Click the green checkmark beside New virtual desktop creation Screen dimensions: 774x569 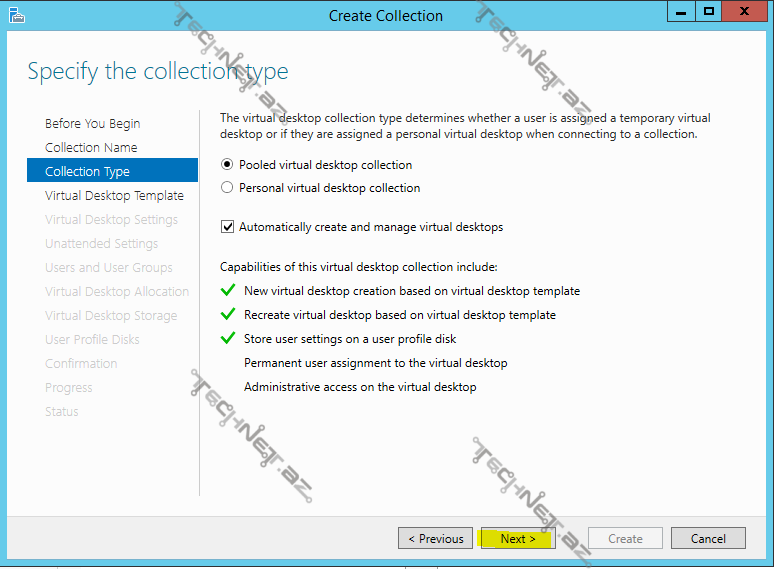(228, 291)
